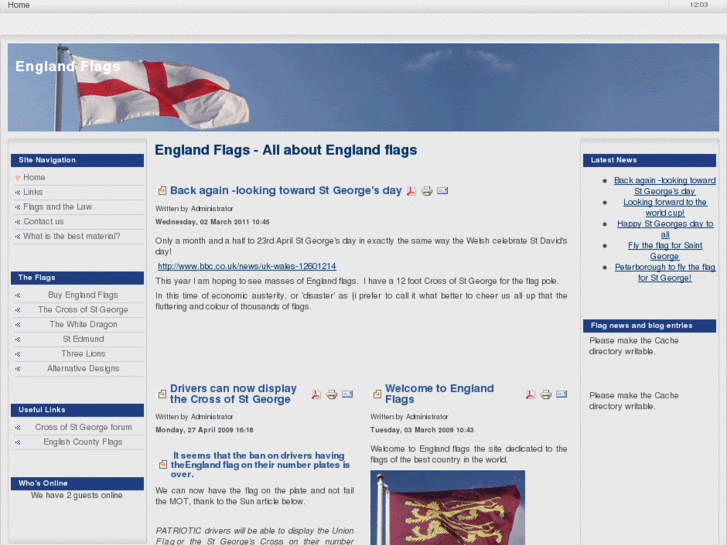Latest News: Back again St George's day

[x=664, y=186]
